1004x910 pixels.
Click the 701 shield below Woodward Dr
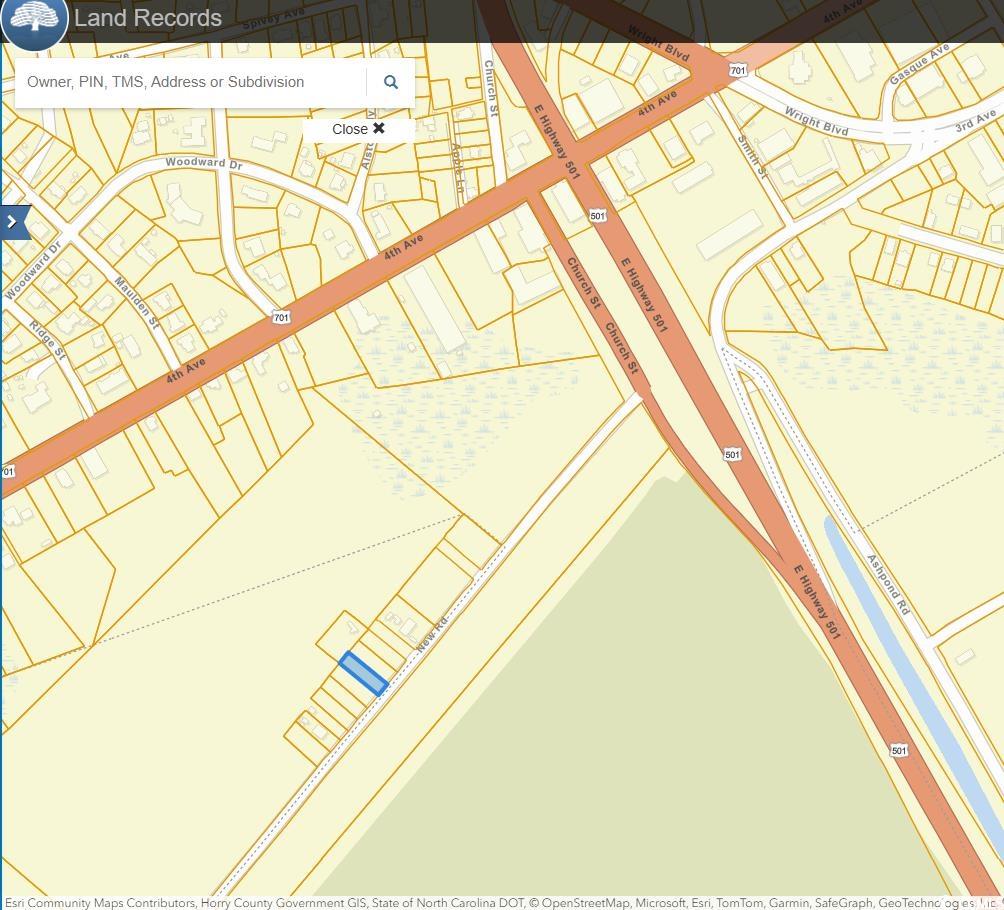pos(281,317)
